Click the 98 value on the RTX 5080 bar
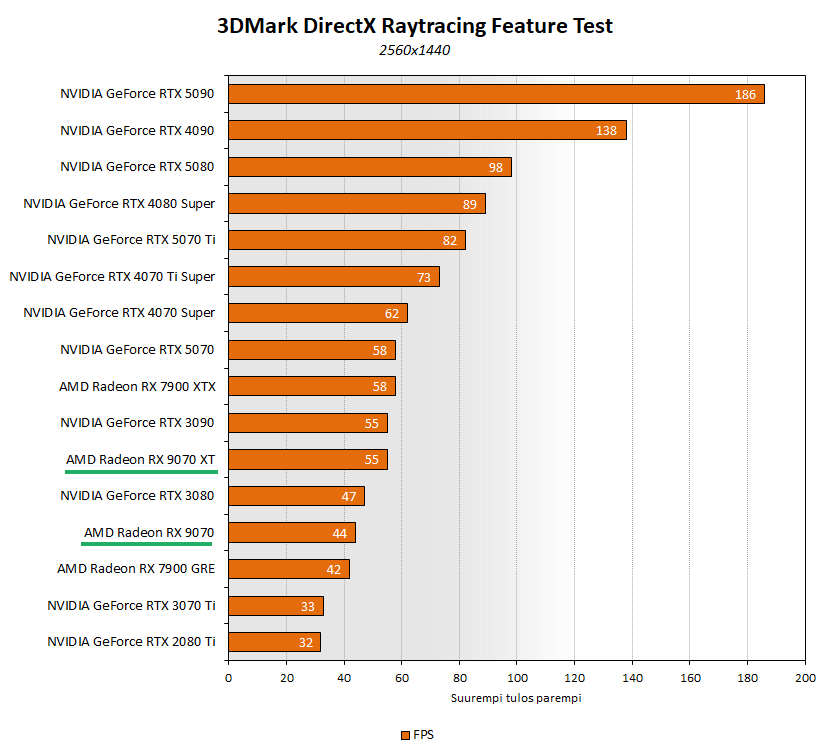Screen dimensions: 830x756 point(495,168)
